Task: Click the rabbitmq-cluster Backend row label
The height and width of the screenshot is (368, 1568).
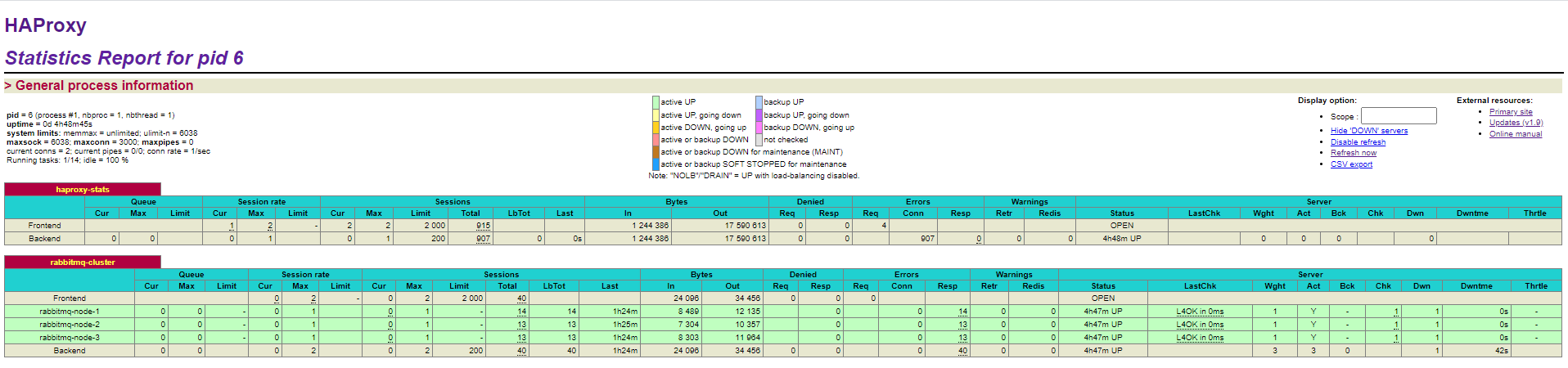Action: [x=70, y=351]
